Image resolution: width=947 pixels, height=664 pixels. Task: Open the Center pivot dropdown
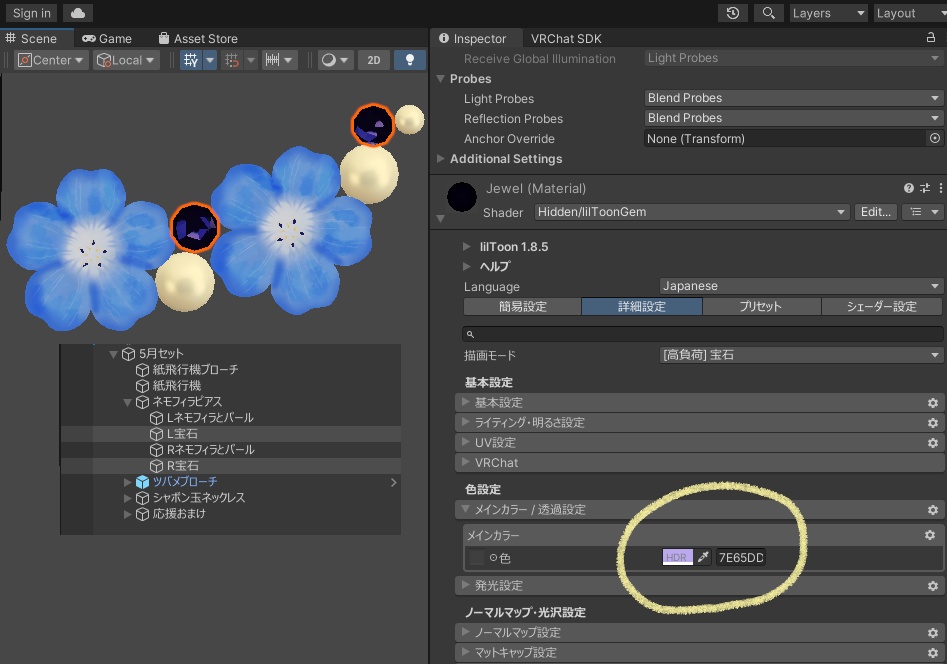point(52,60)
